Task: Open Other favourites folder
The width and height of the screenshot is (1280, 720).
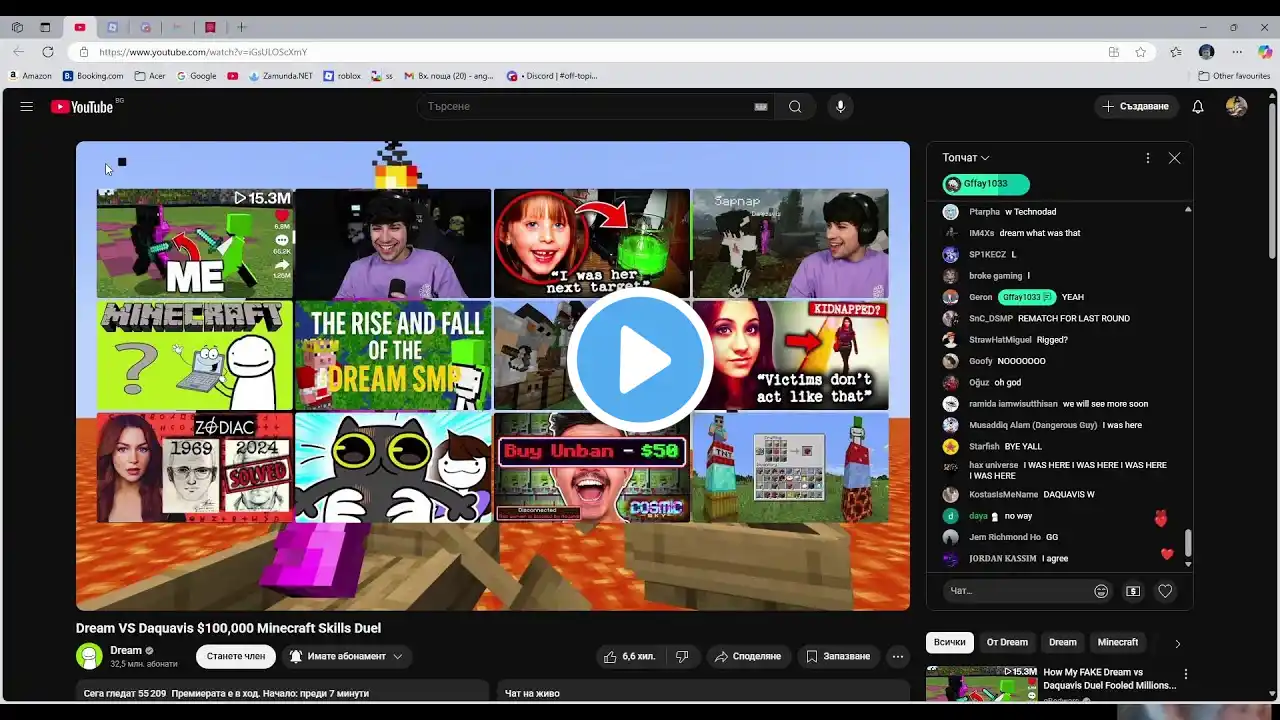Action: point(1235,76)
